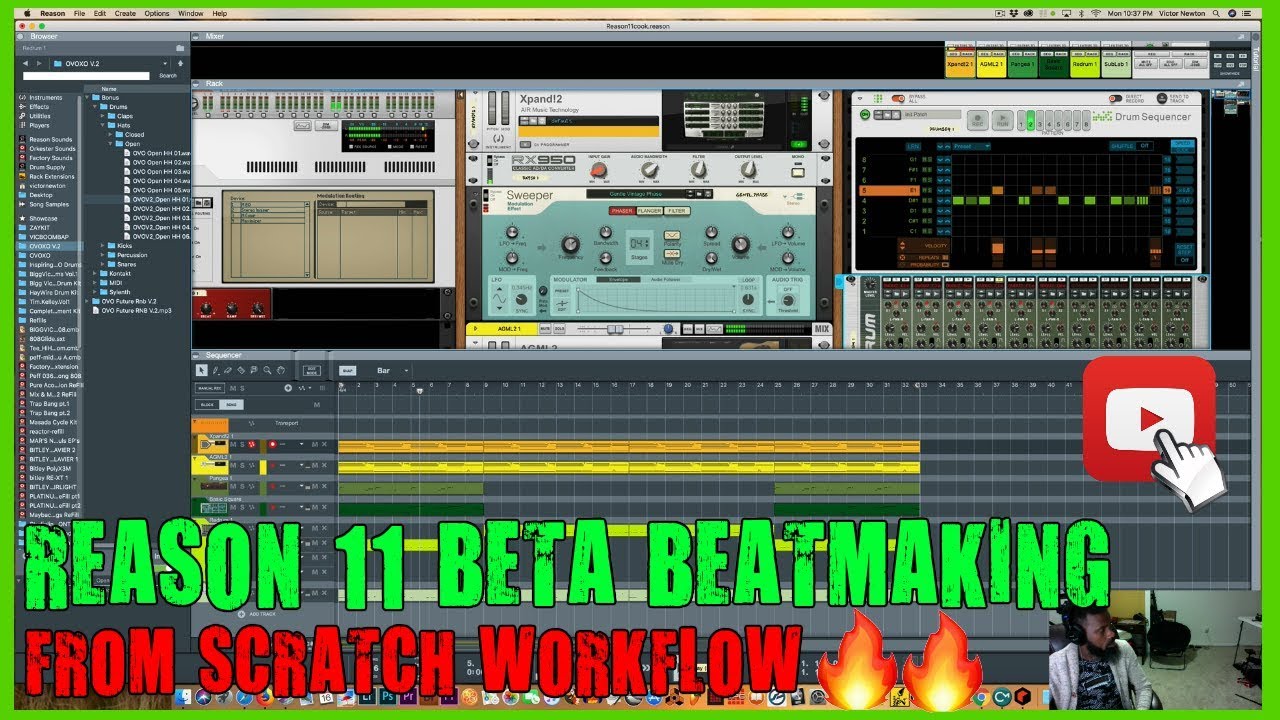Select the Flanger mode tab in Sweeper
The height and width of the screenshot is (720, 1280).
point(650,211)
